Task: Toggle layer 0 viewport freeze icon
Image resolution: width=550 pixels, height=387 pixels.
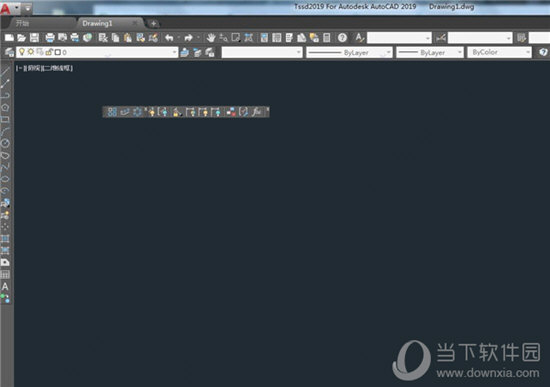Action: pos(40,52)
